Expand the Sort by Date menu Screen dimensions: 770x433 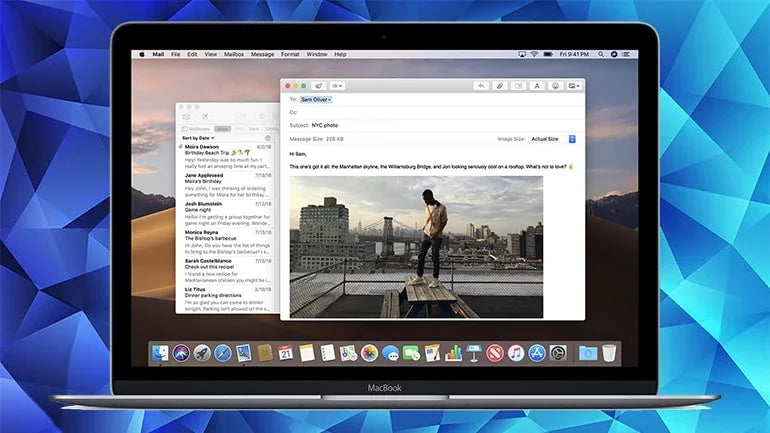[x=199, y=137]
